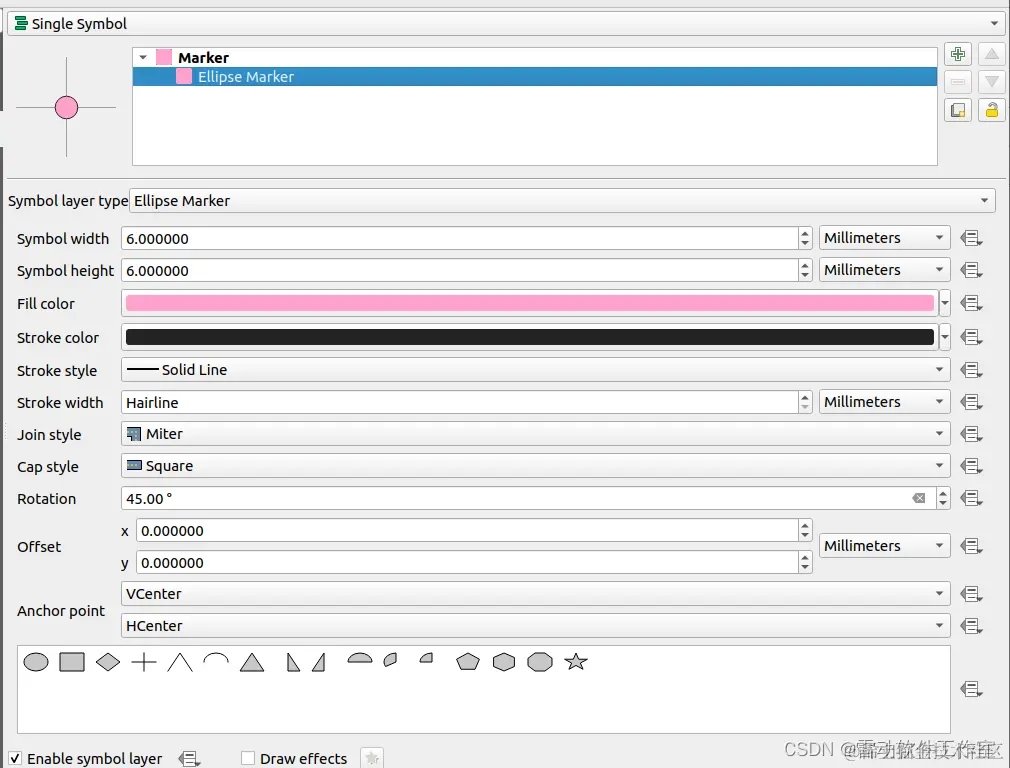Collapse the Marker tree item

(x=143, y=57)
